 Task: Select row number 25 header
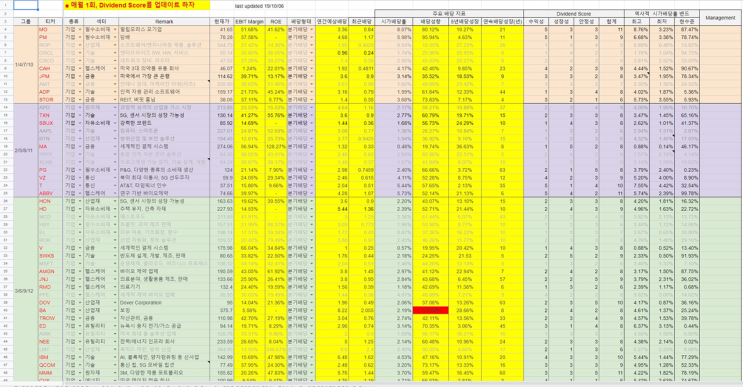coord(6,193)
